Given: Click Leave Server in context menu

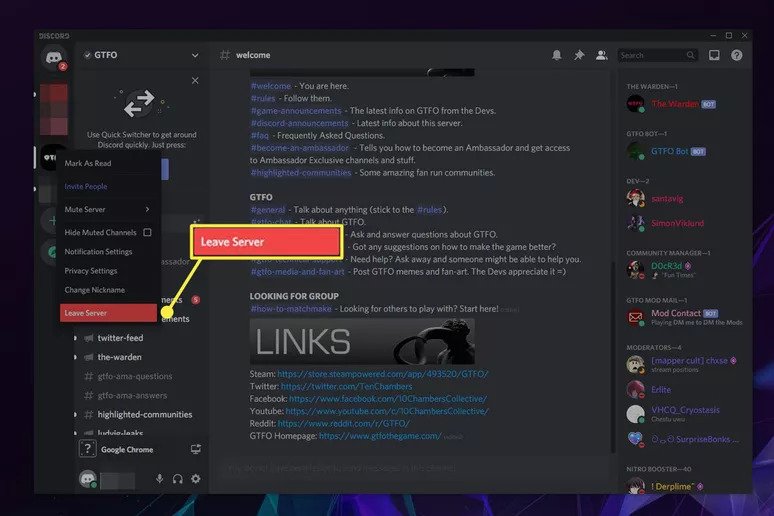Looking at the screenshot, I should (x=108, y=313).
